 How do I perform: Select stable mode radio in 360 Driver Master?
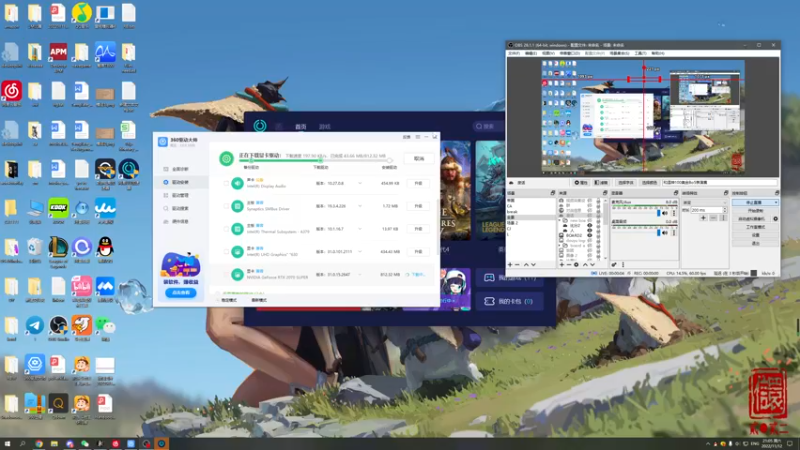(218, 300)
